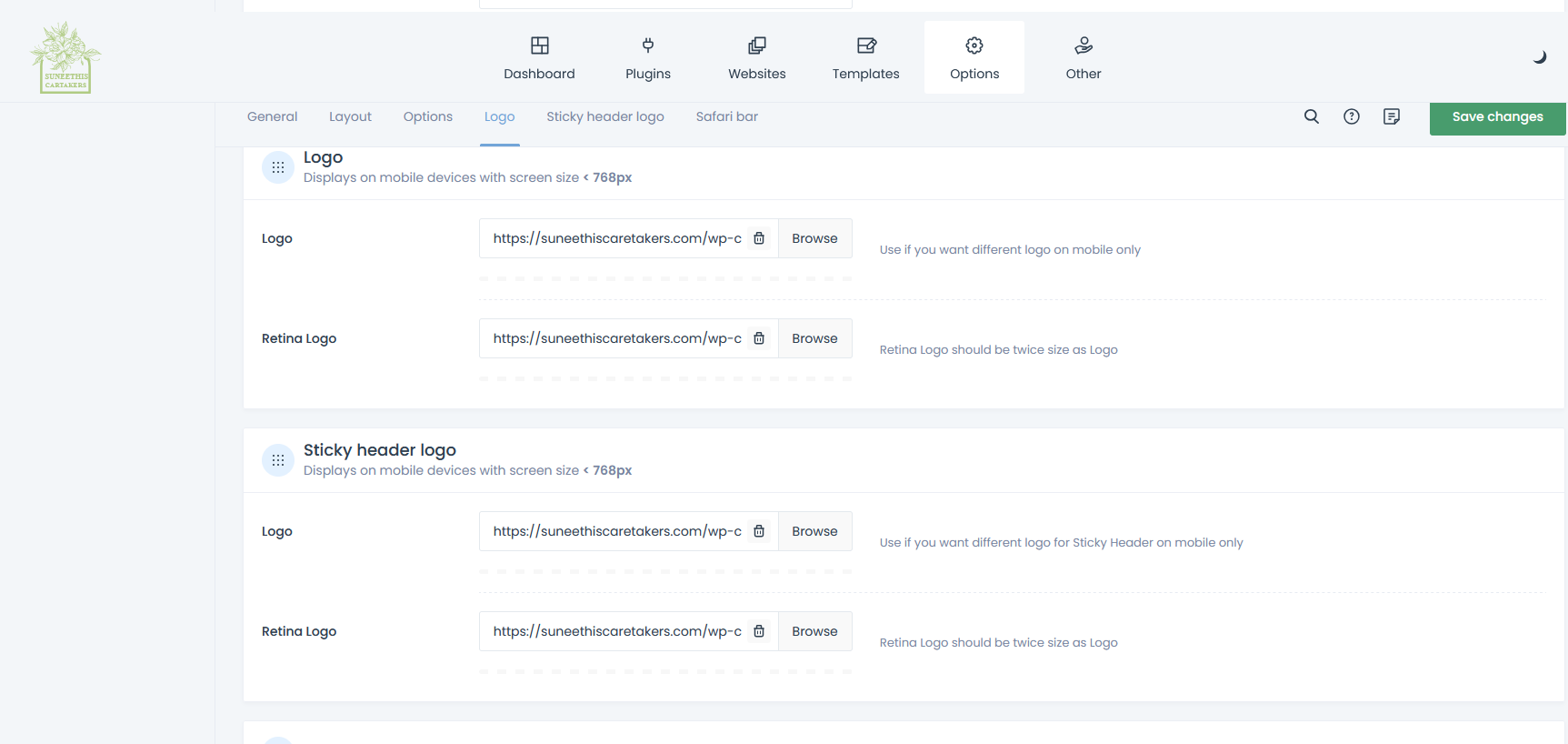The width and height of the screenshot is (1568, 744).
Task: Delete the mobile Logo URL with trash icon
Action: 759,238
